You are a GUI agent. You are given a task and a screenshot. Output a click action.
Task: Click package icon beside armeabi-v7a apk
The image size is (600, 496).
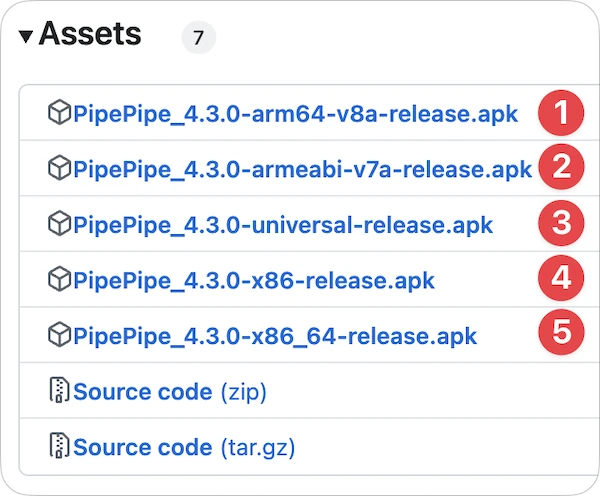point(59,168)
